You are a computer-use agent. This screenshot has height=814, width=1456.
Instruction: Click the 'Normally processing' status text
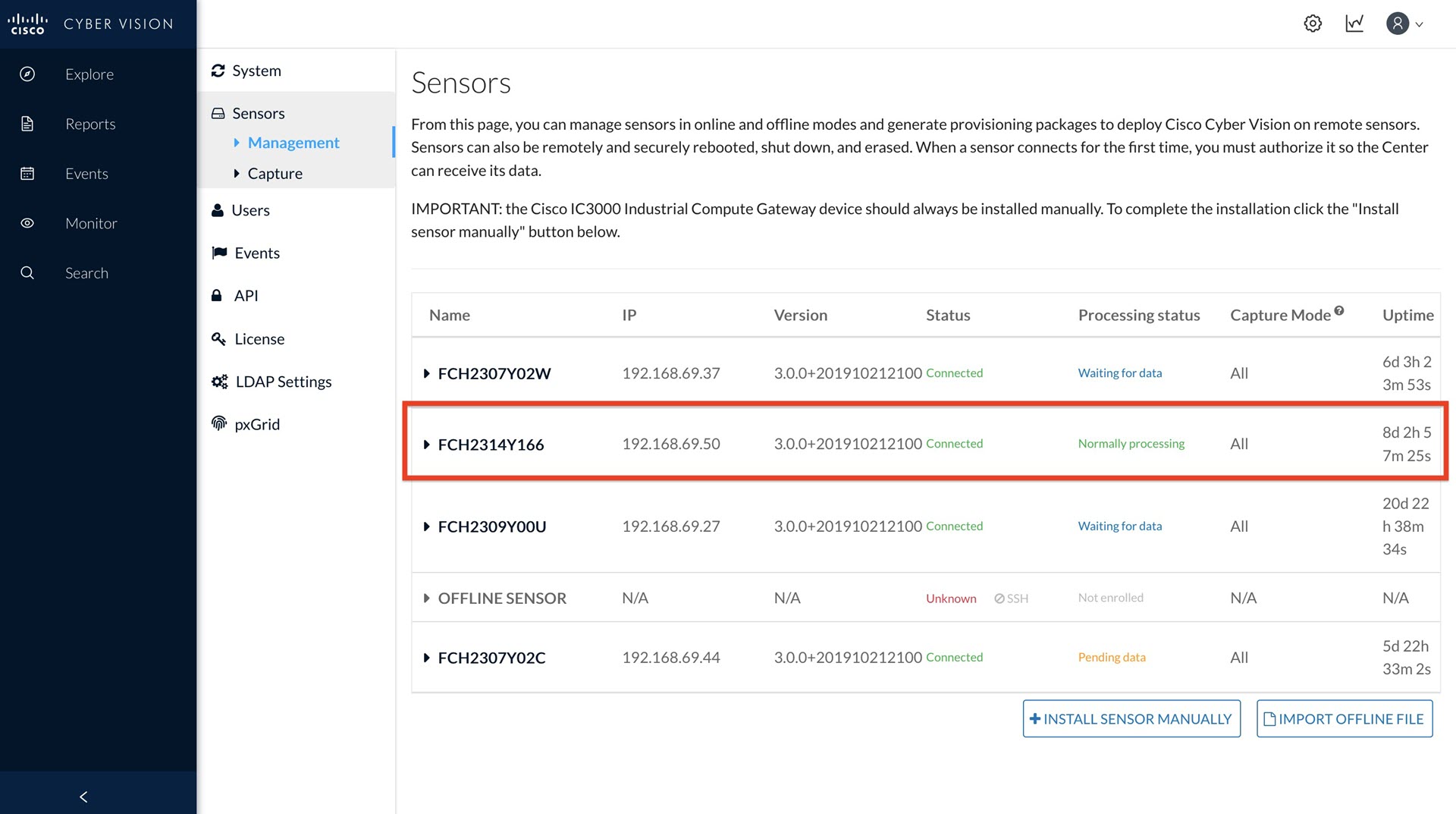click(1131, 444)
